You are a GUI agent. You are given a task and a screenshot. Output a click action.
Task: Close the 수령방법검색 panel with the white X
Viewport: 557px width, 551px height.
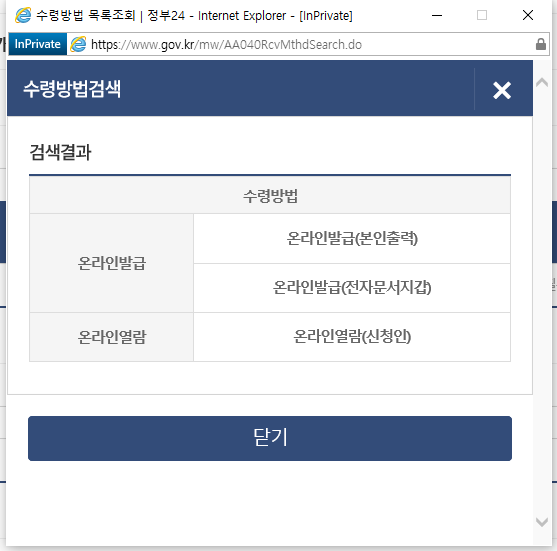tap(502, 90)
